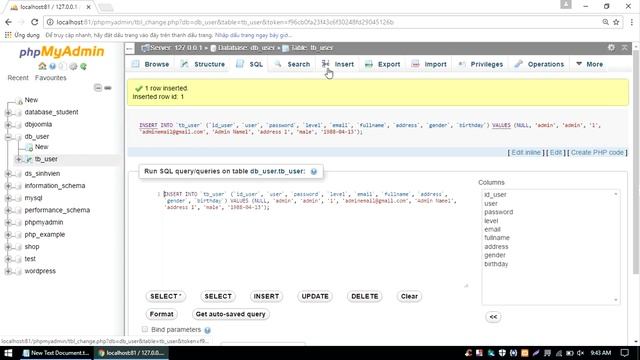Click the DELETE query template button
Viewport: 640px width, 360px height.
point(364,296)
